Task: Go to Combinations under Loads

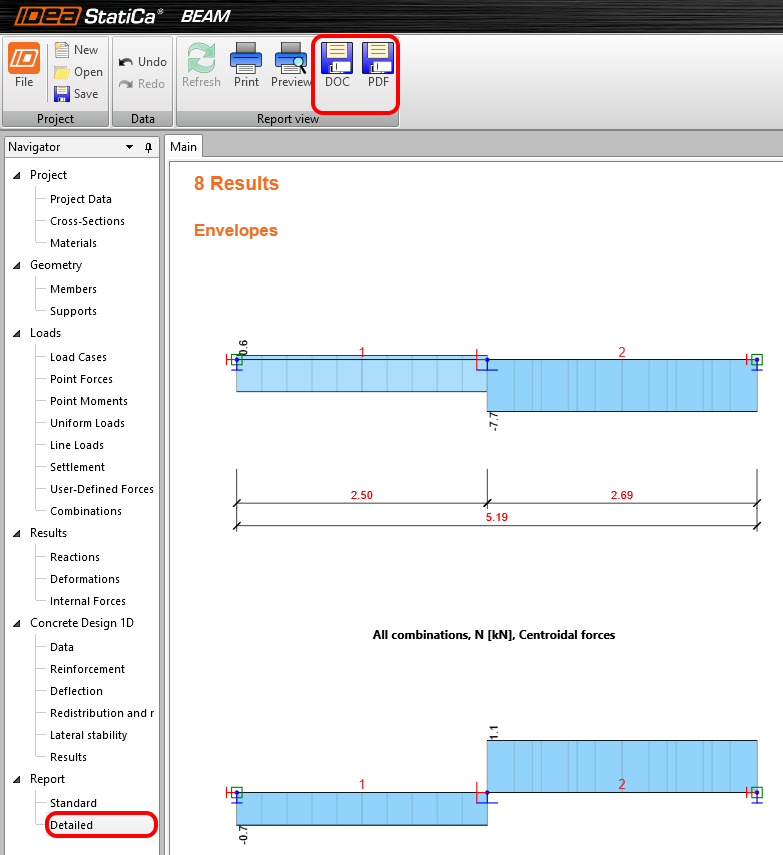Action: click(86, 511)
